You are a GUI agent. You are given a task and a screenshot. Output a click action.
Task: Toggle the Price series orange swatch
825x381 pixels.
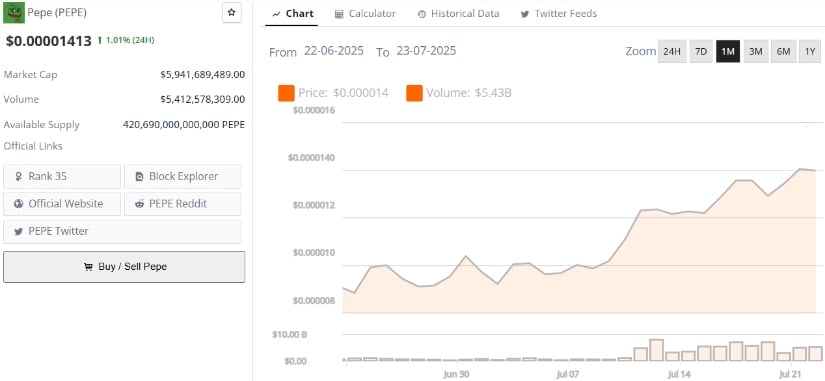(286, 93)
